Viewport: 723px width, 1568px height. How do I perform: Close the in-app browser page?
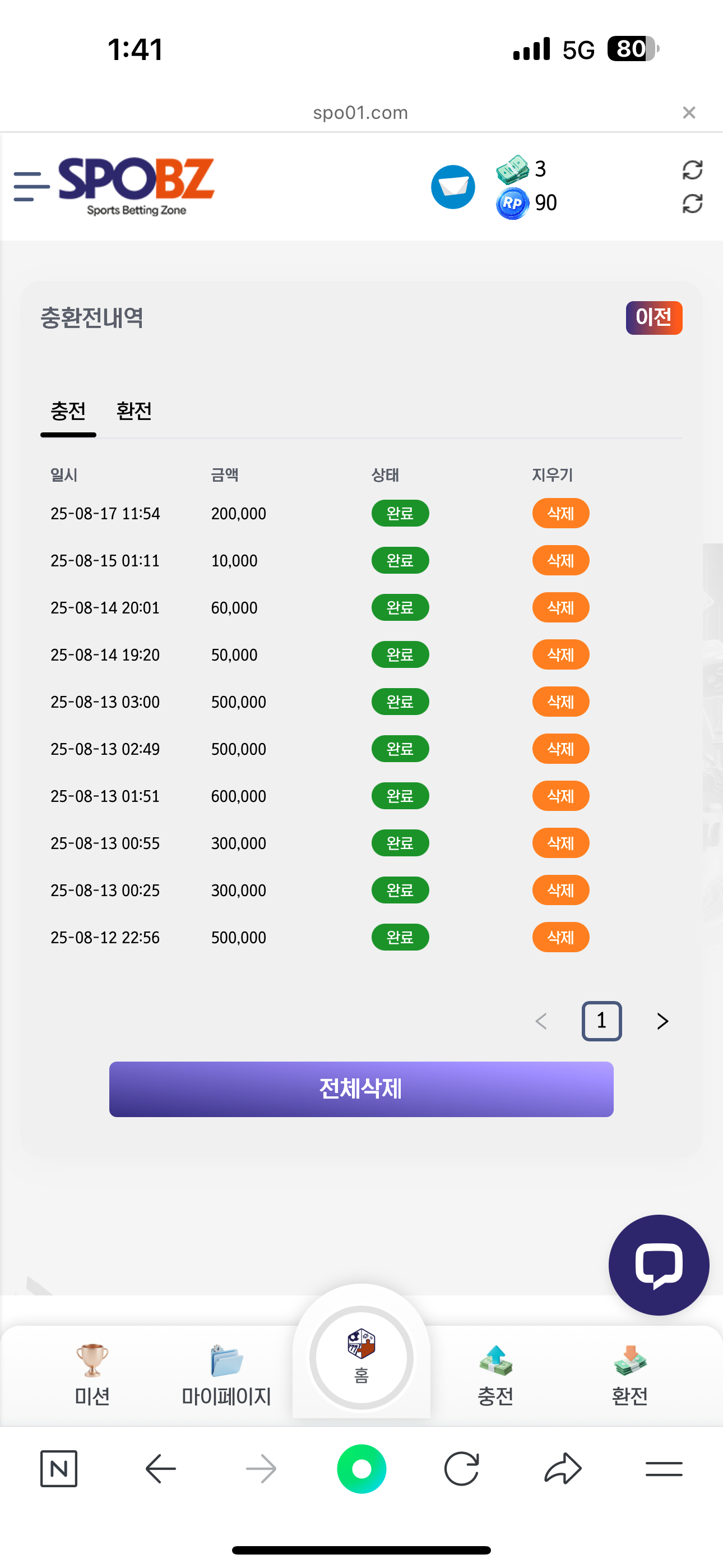(x=689, y=113)
